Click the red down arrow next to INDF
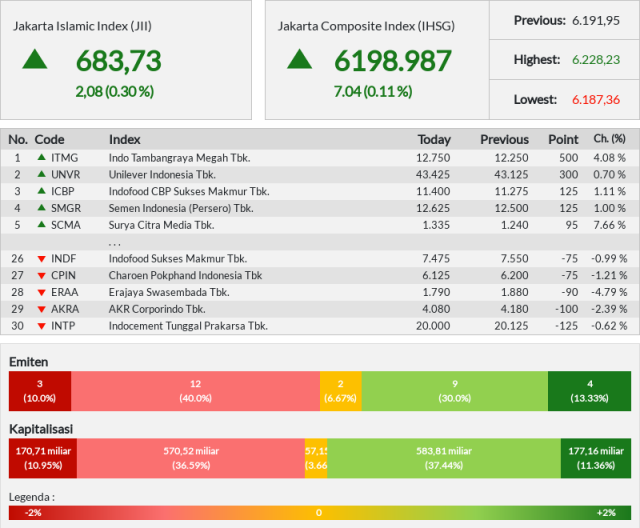The height and width of the screenshot is (528, 640). pyautogui.click(x=41, y=259)
